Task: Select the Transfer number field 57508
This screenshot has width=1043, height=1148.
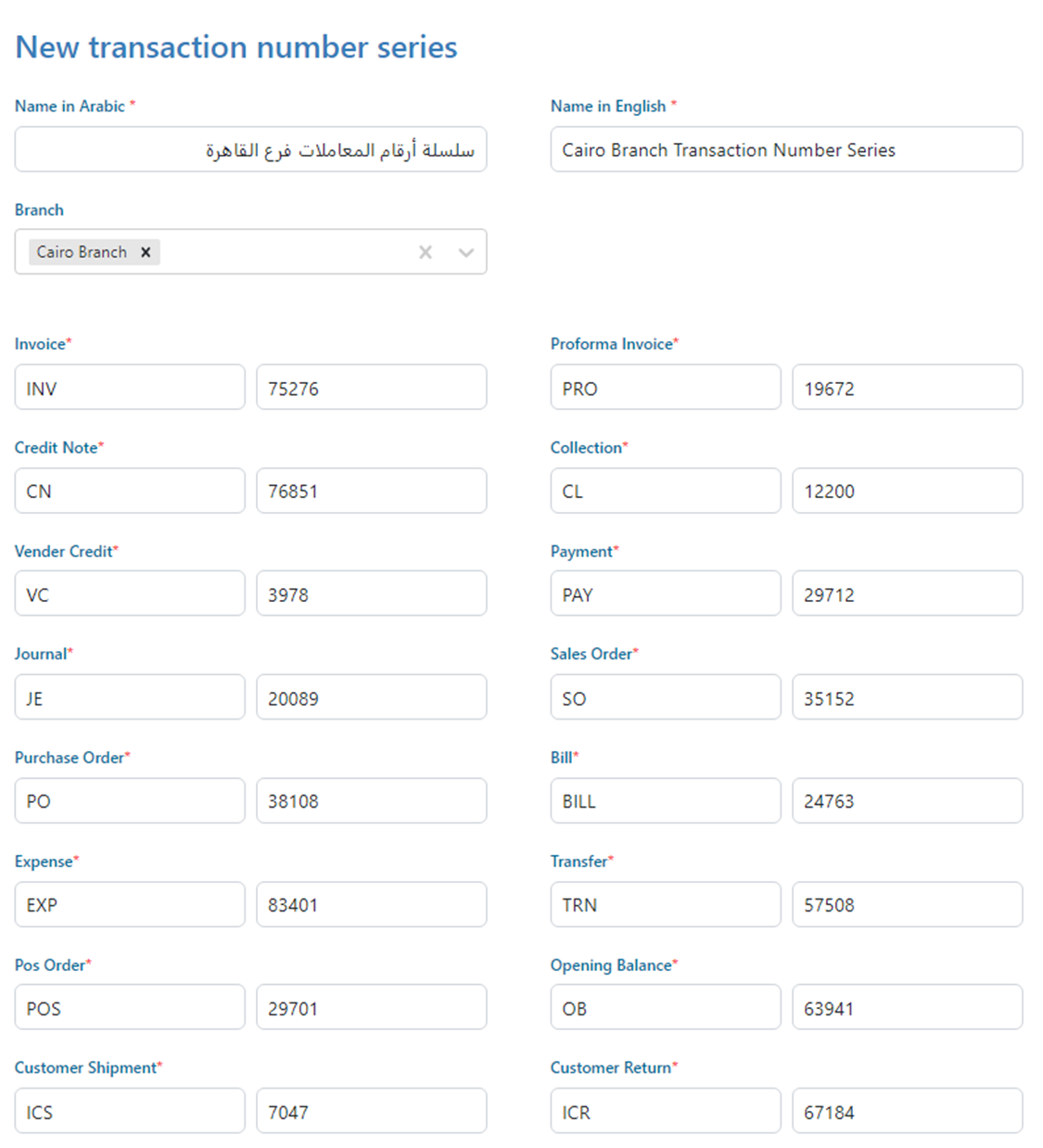Action: pyautogui.click(x=906, y=904)
